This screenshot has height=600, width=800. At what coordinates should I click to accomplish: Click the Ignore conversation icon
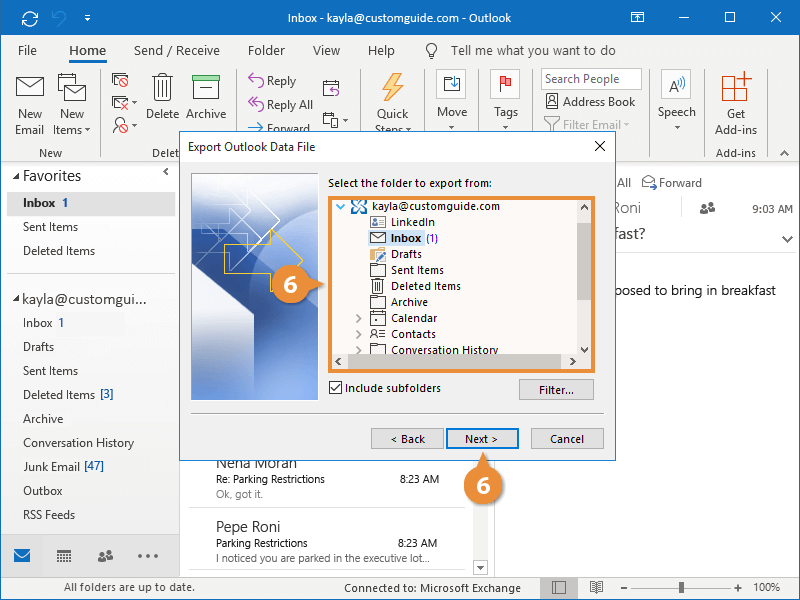coord(120,80)
